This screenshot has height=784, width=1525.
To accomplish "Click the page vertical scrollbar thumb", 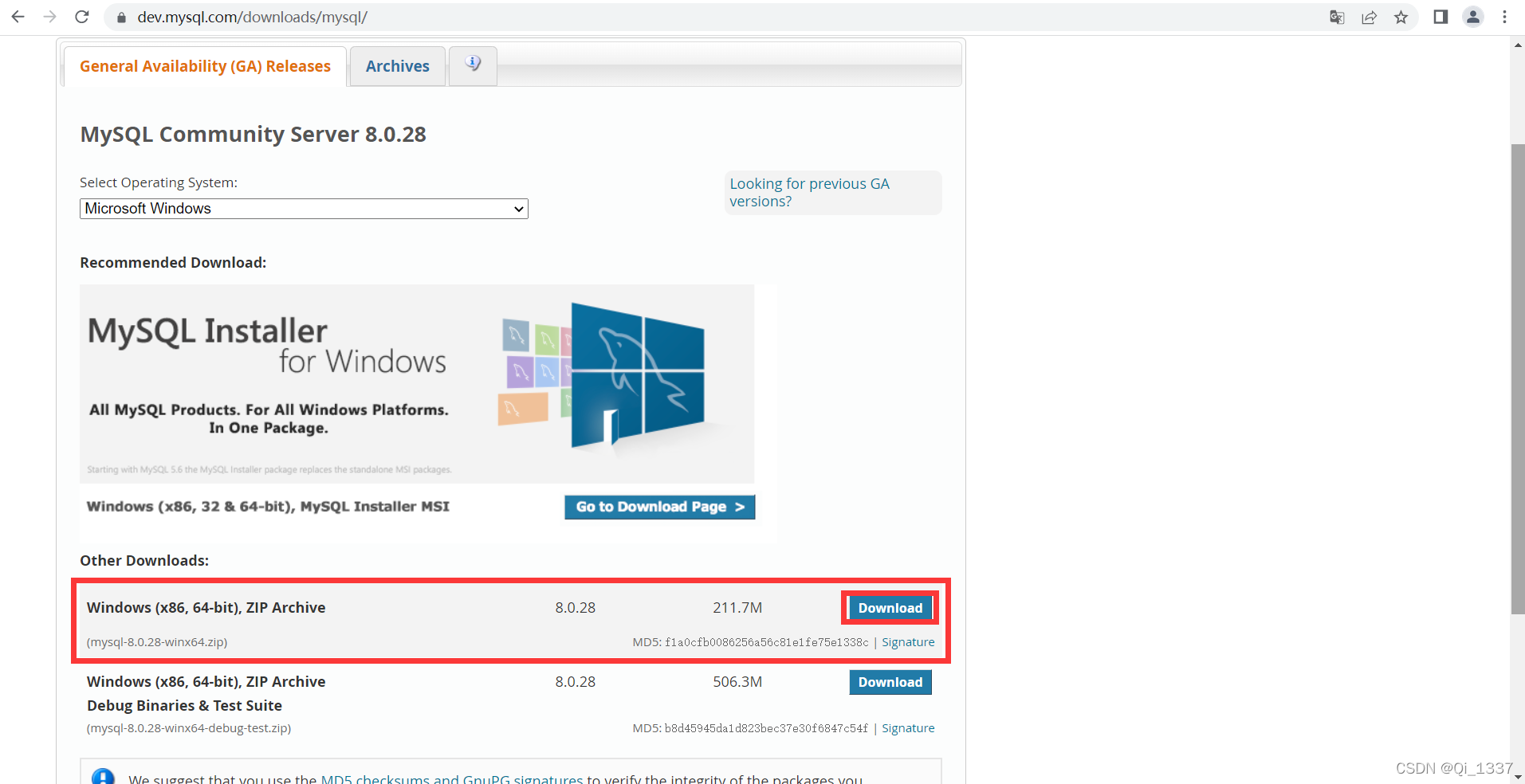I will point(1518,378).
